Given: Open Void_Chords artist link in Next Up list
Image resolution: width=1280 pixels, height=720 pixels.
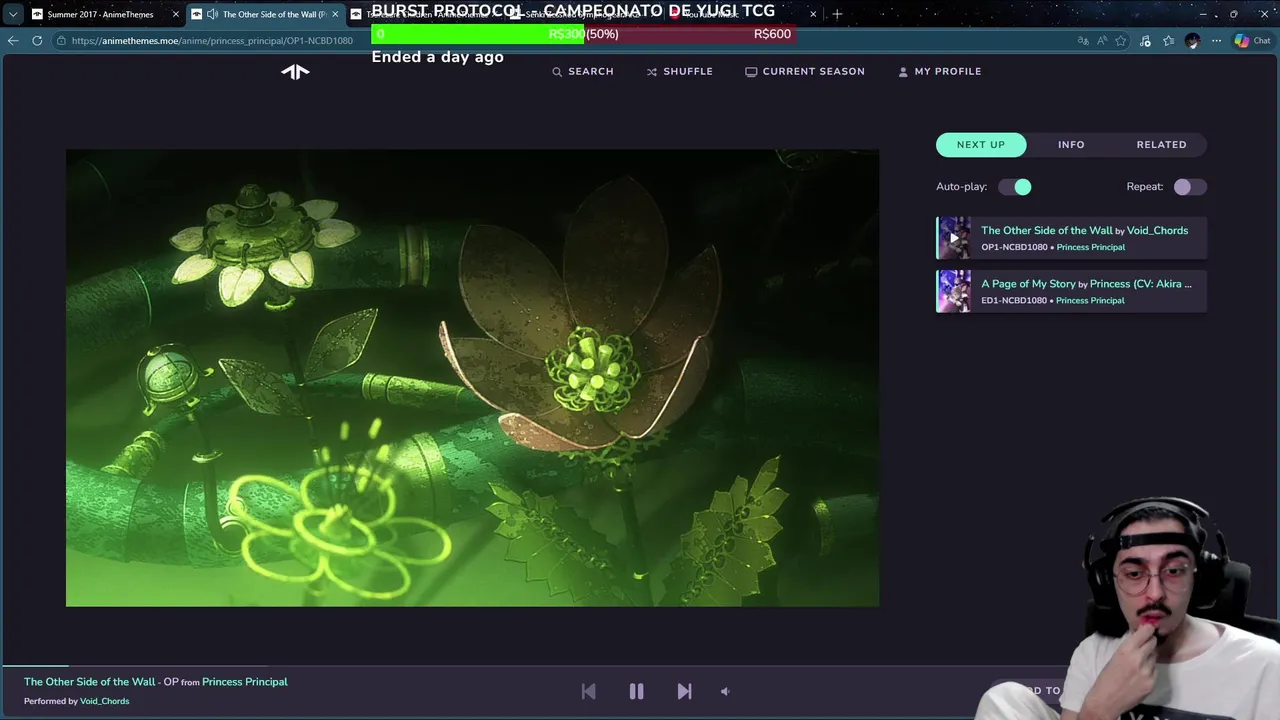Looking at the screenshot, I should pyautogui.click(x=1157, y=230).
